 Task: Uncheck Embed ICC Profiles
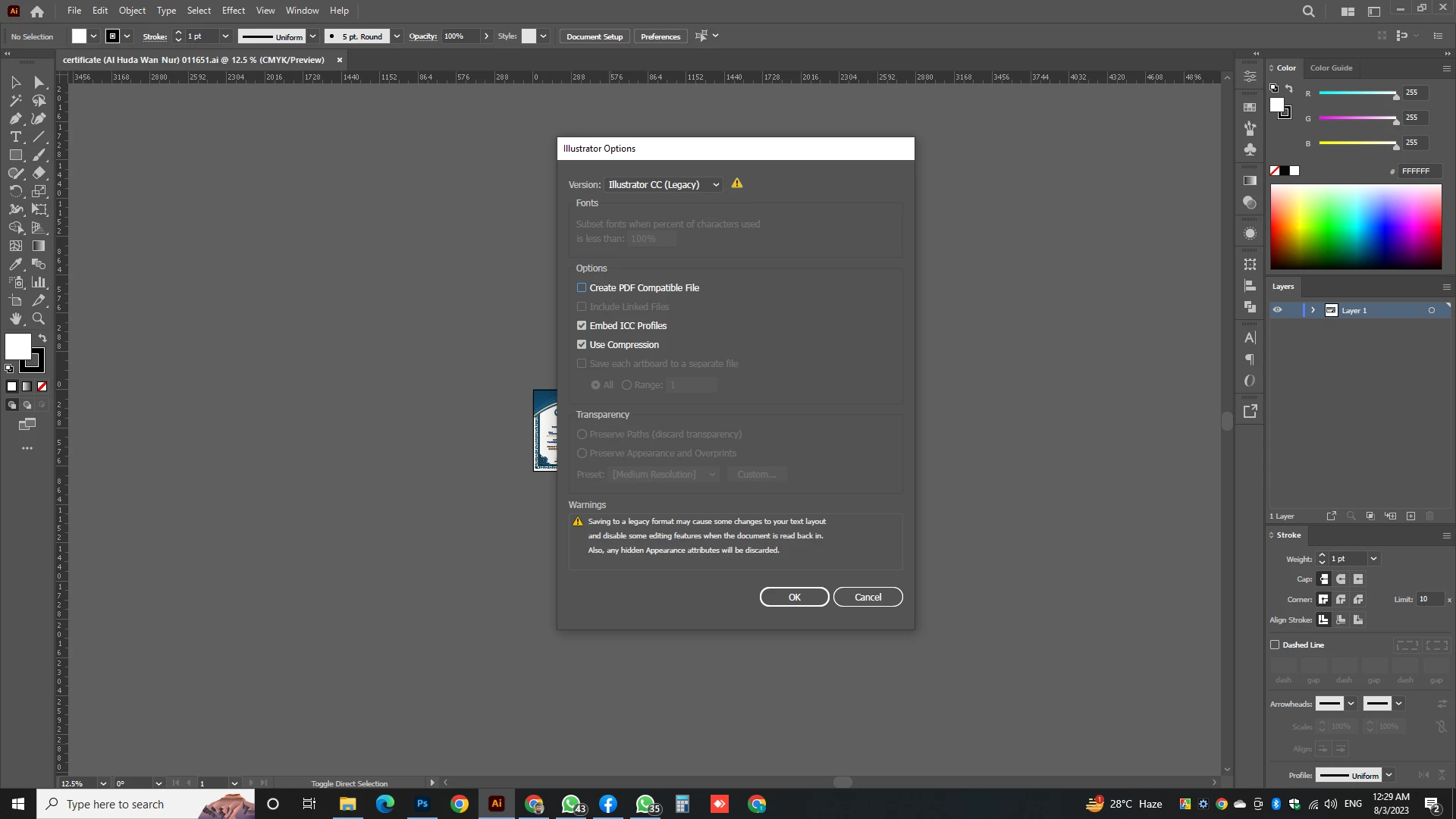[582, 326]
